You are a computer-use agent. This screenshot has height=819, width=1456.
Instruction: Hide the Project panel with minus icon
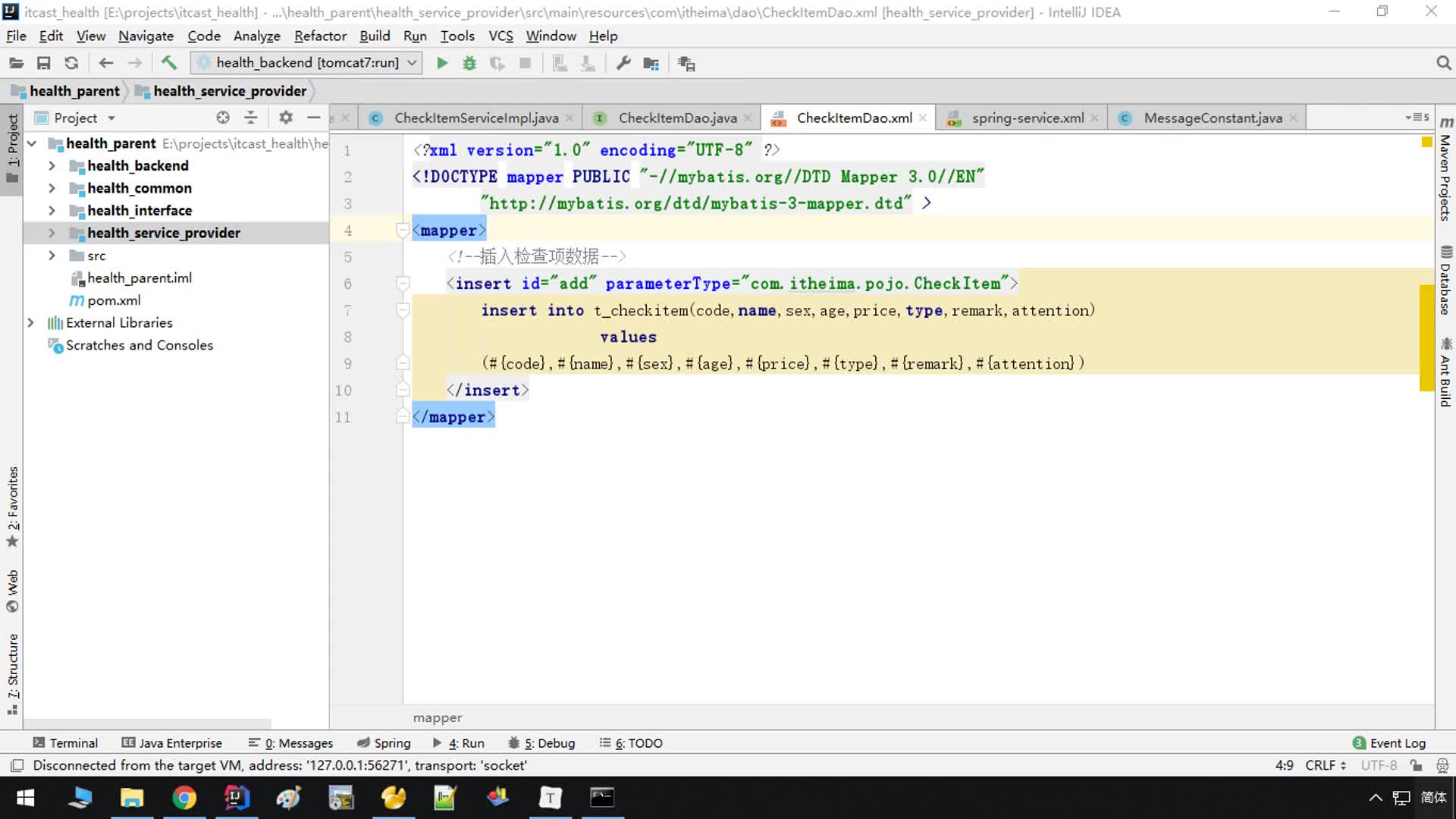(313, 118)
